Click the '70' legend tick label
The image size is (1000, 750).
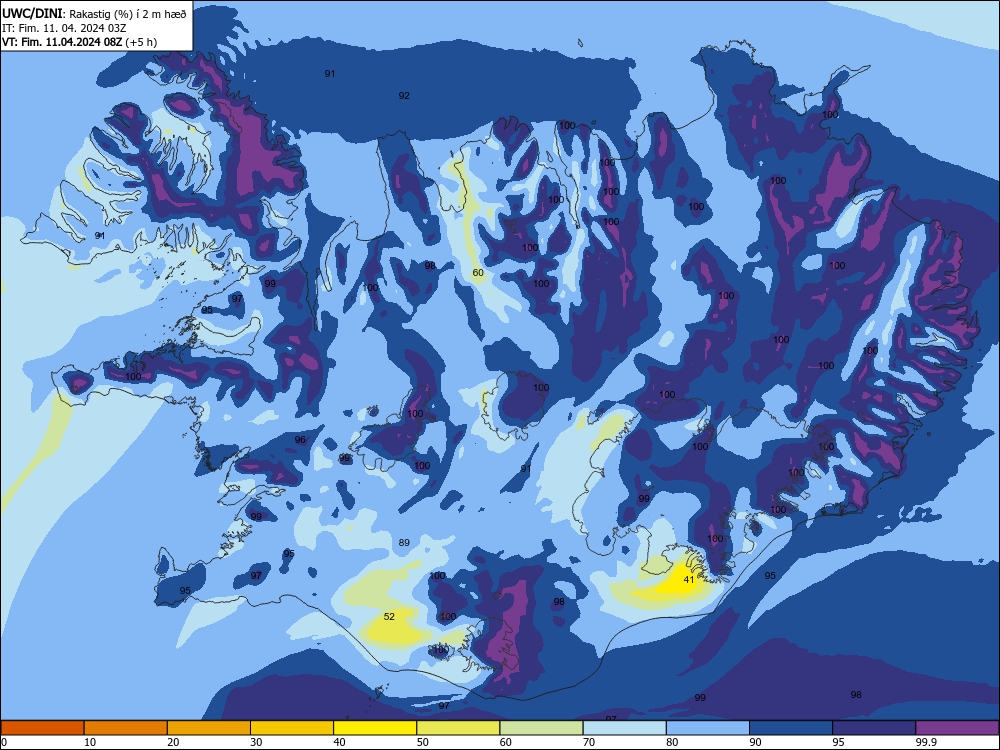point(589,742)
